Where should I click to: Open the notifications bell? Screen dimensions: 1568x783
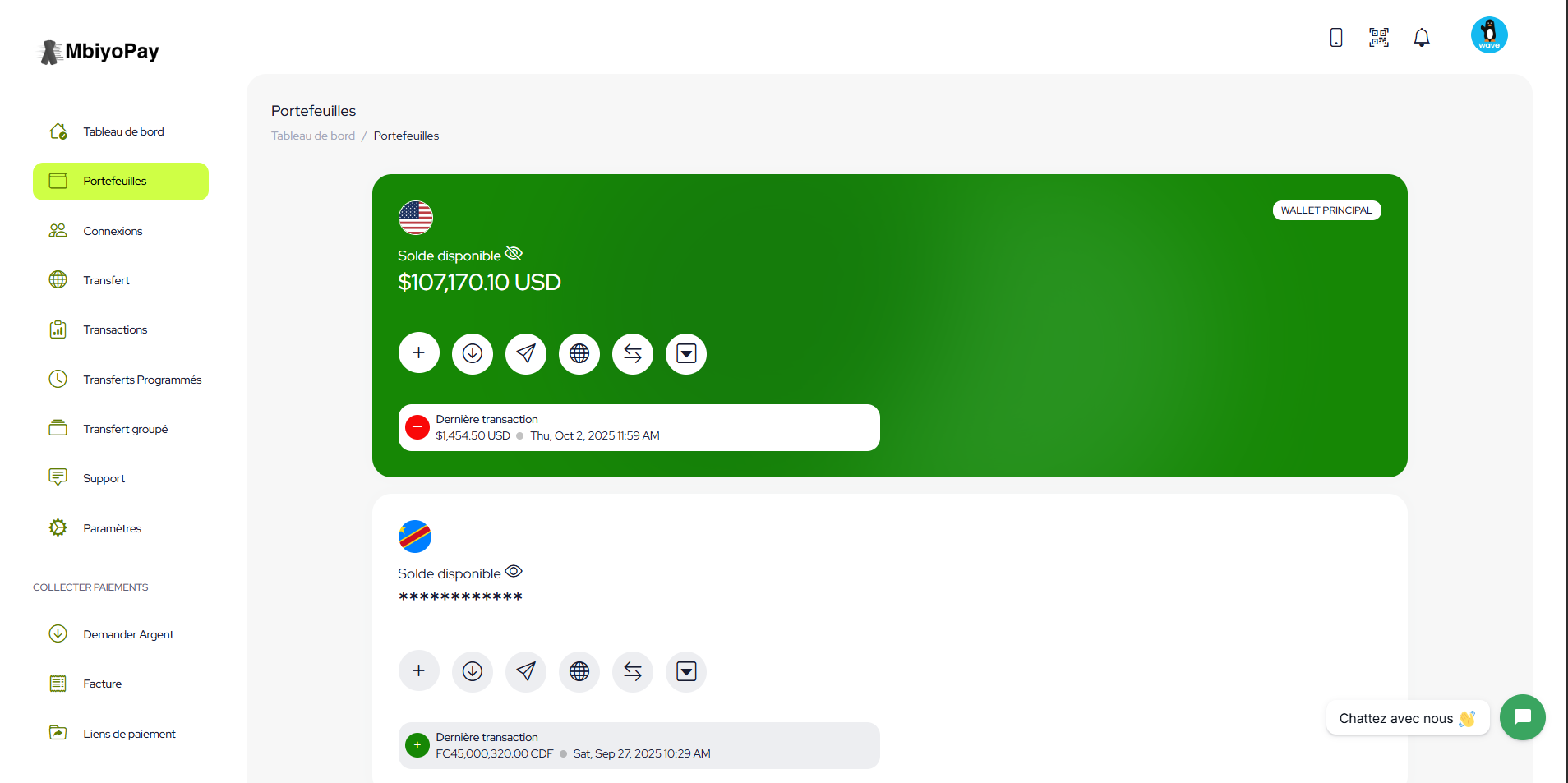[x=1422, y=37]
